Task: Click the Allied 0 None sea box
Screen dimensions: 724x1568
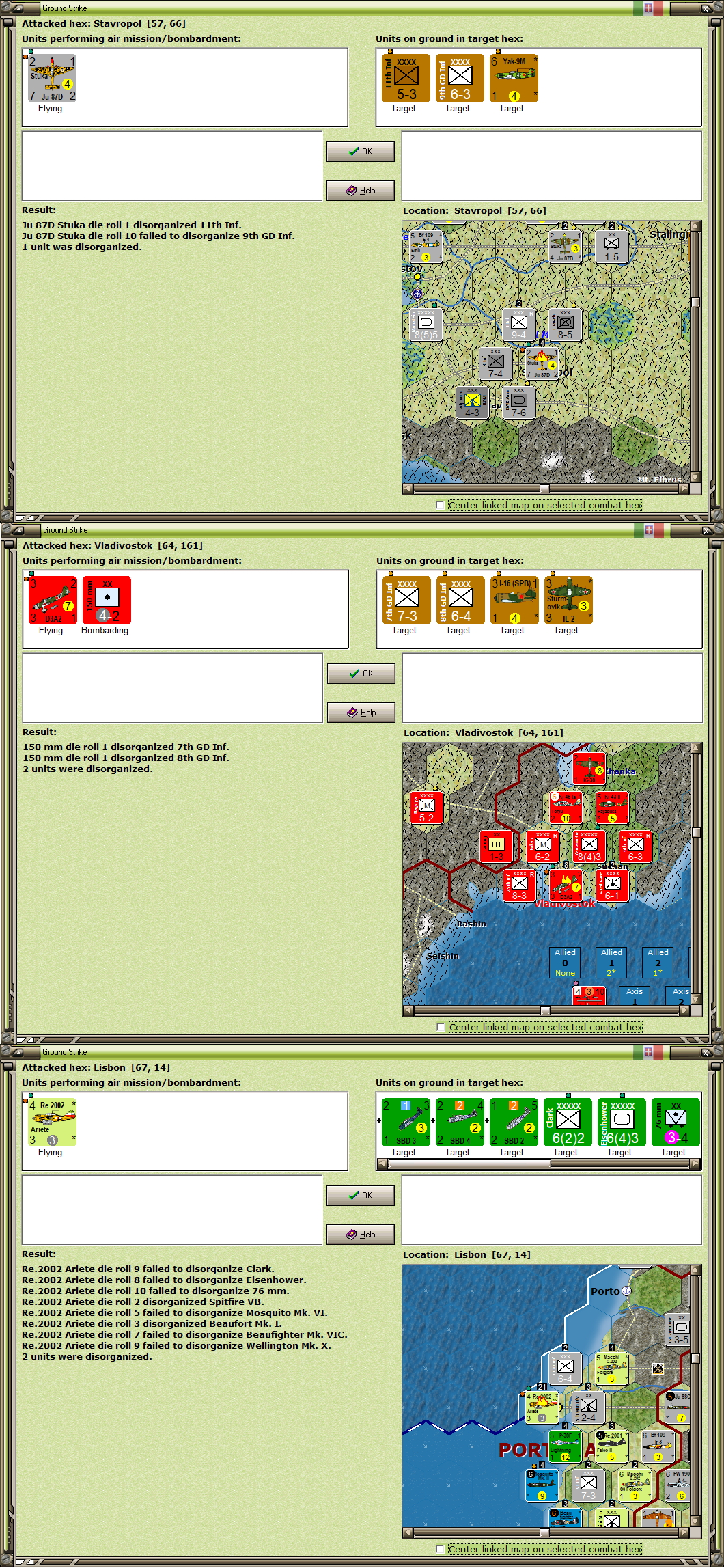Action: tap(565, 963)
